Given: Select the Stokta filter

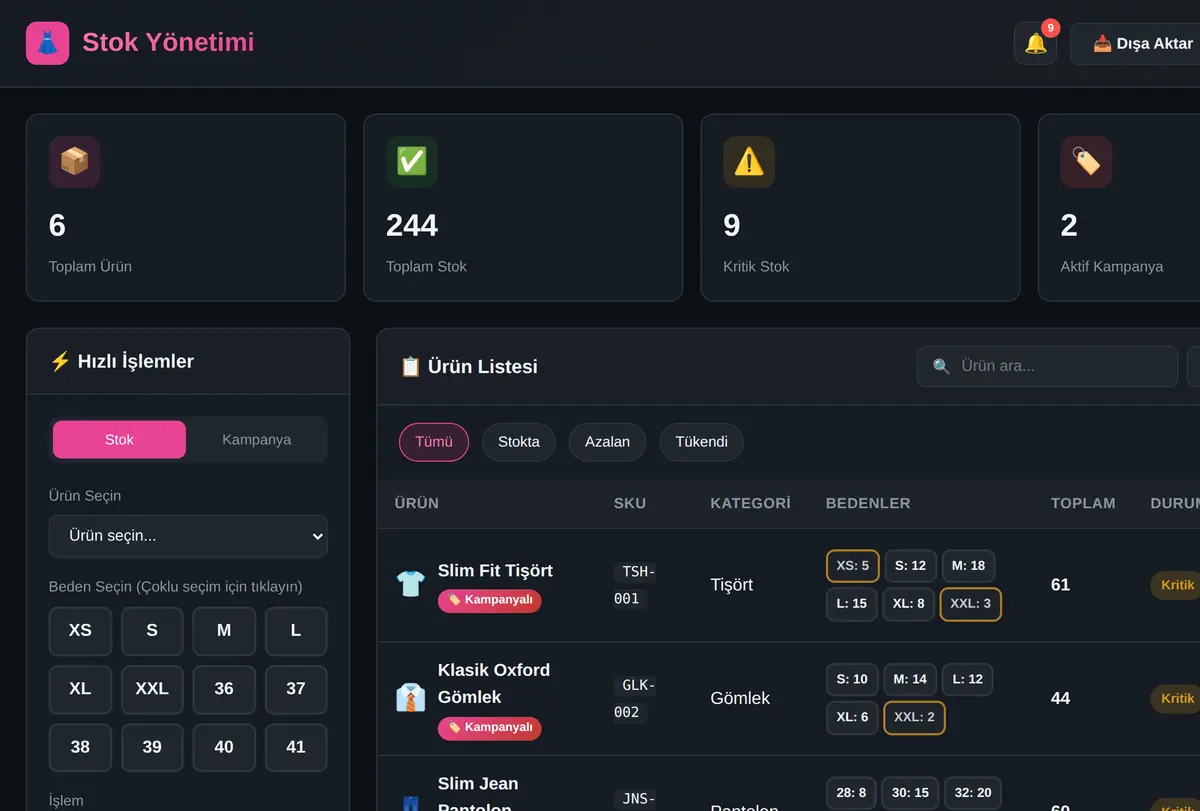Looking at the screenshot, I should point(519,442).
